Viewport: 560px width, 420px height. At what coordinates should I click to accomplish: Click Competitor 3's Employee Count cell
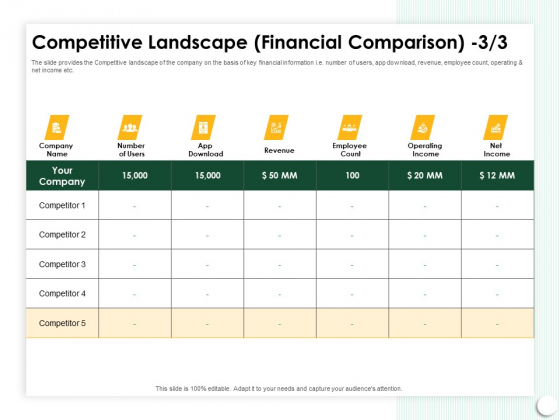tap(352, 264)
